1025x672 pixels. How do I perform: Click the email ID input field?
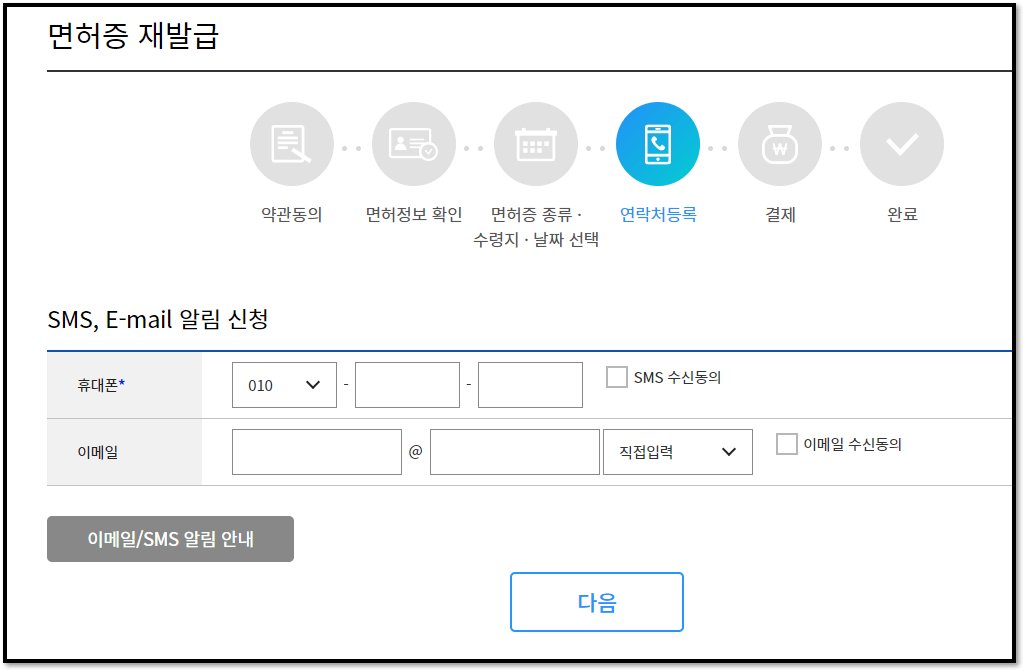point(315,451)
